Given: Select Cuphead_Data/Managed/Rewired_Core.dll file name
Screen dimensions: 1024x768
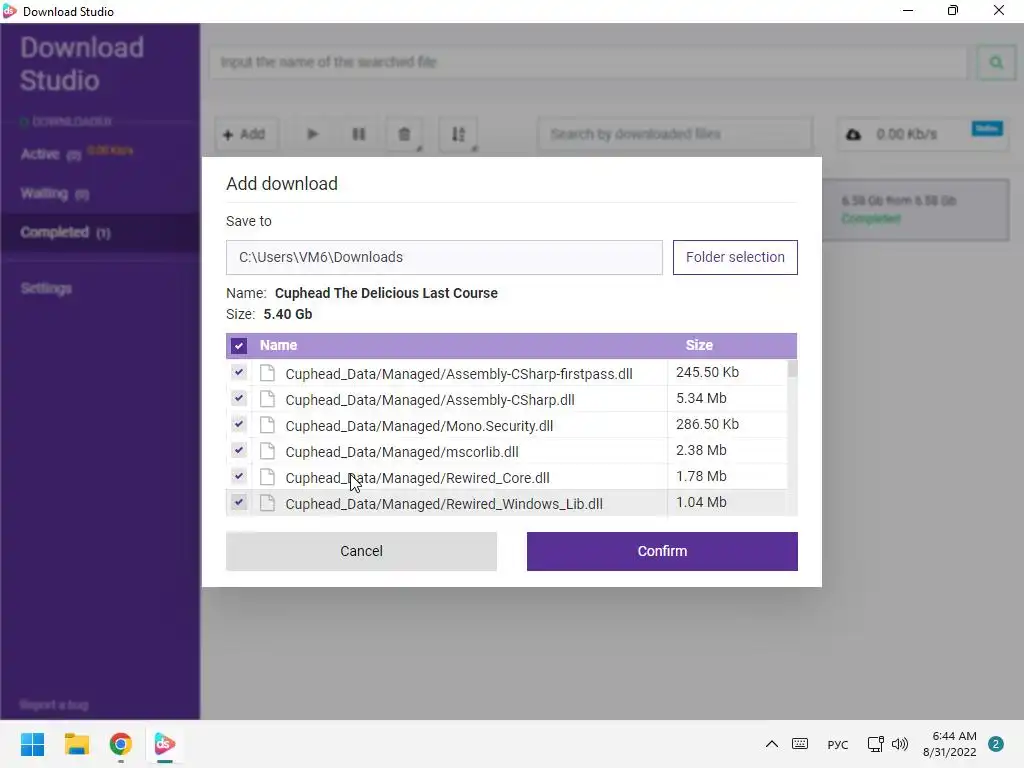Looking at the screenshot, I should point(417,479).
